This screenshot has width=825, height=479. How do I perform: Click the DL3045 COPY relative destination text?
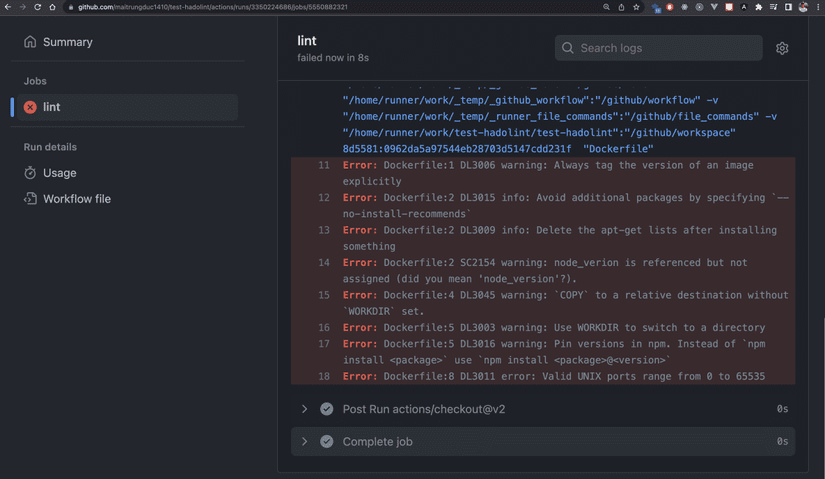tap(566, 303)
